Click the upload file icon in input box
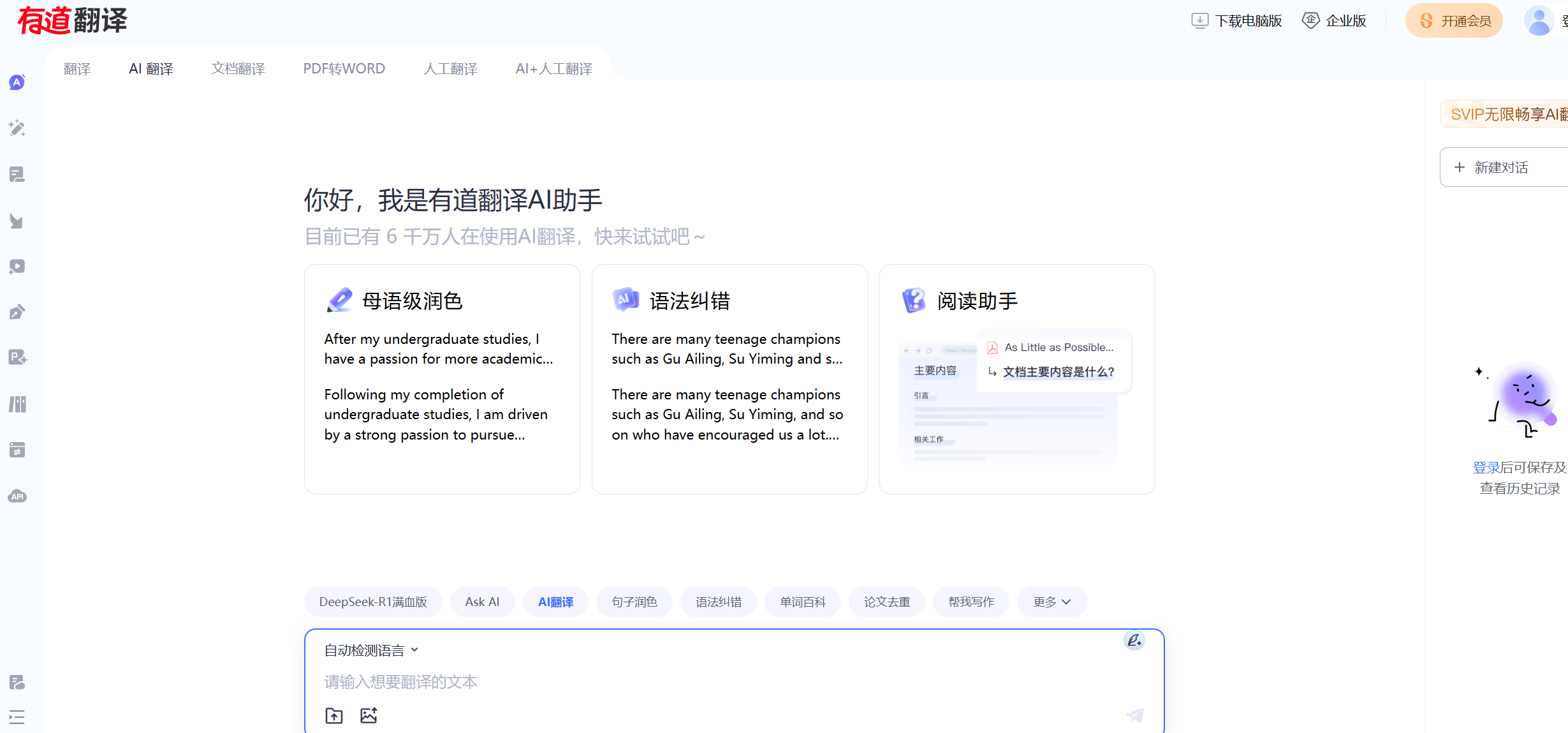The width and height of the screenshot is (1568, 733). tap(334, 716)
